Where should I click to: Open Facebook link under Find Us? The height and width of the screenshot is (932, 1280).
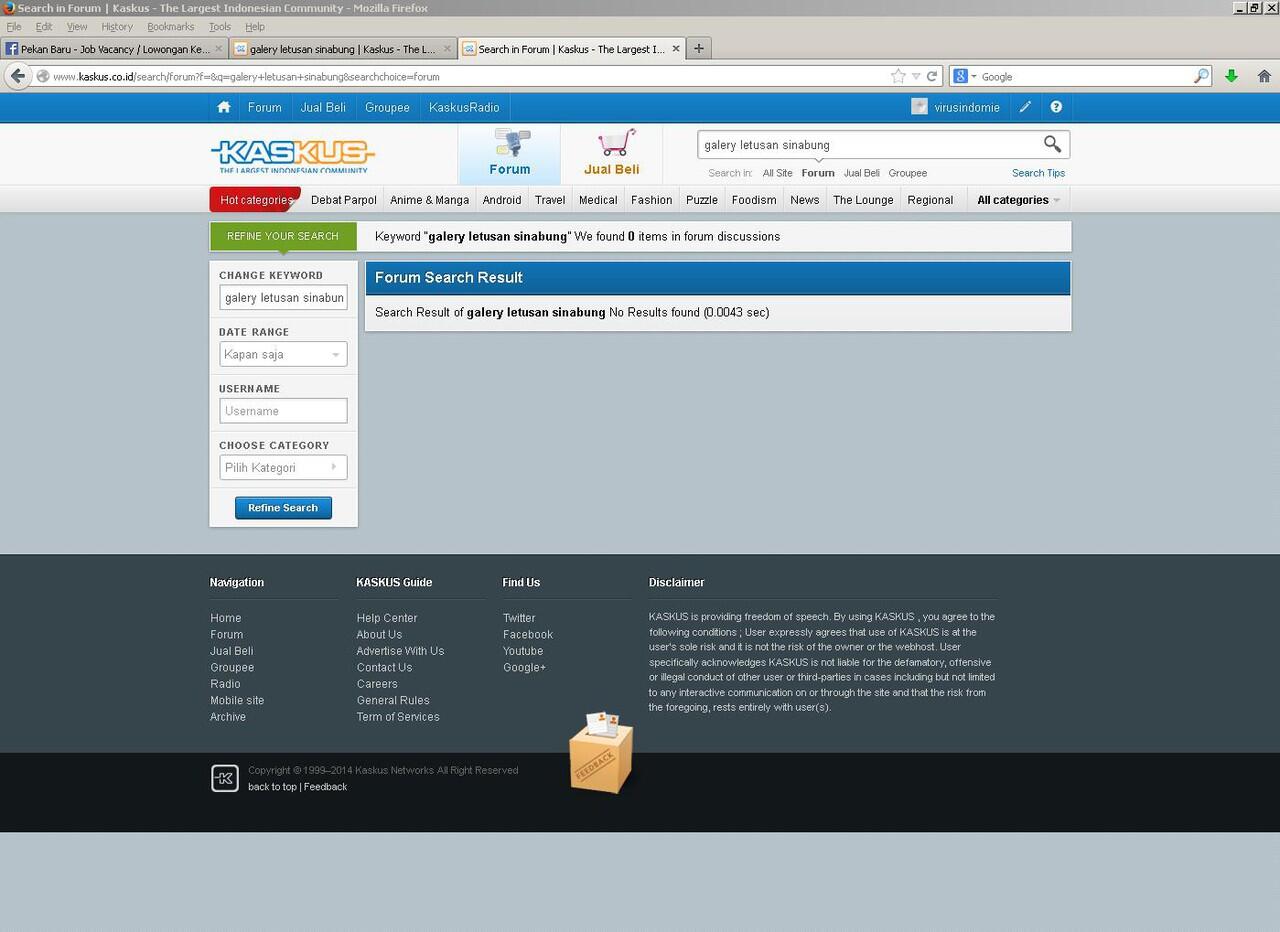(528, 634)
